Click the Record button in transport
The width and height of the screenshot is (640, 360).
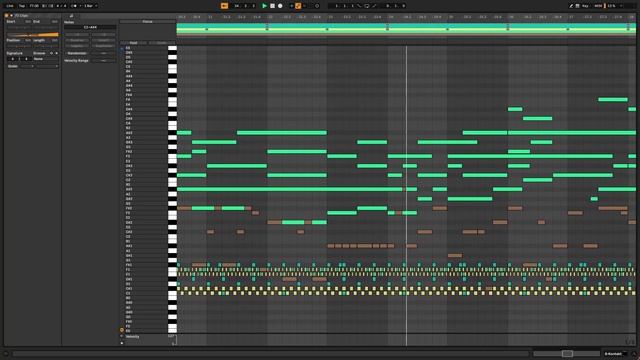tap(280, 6)
